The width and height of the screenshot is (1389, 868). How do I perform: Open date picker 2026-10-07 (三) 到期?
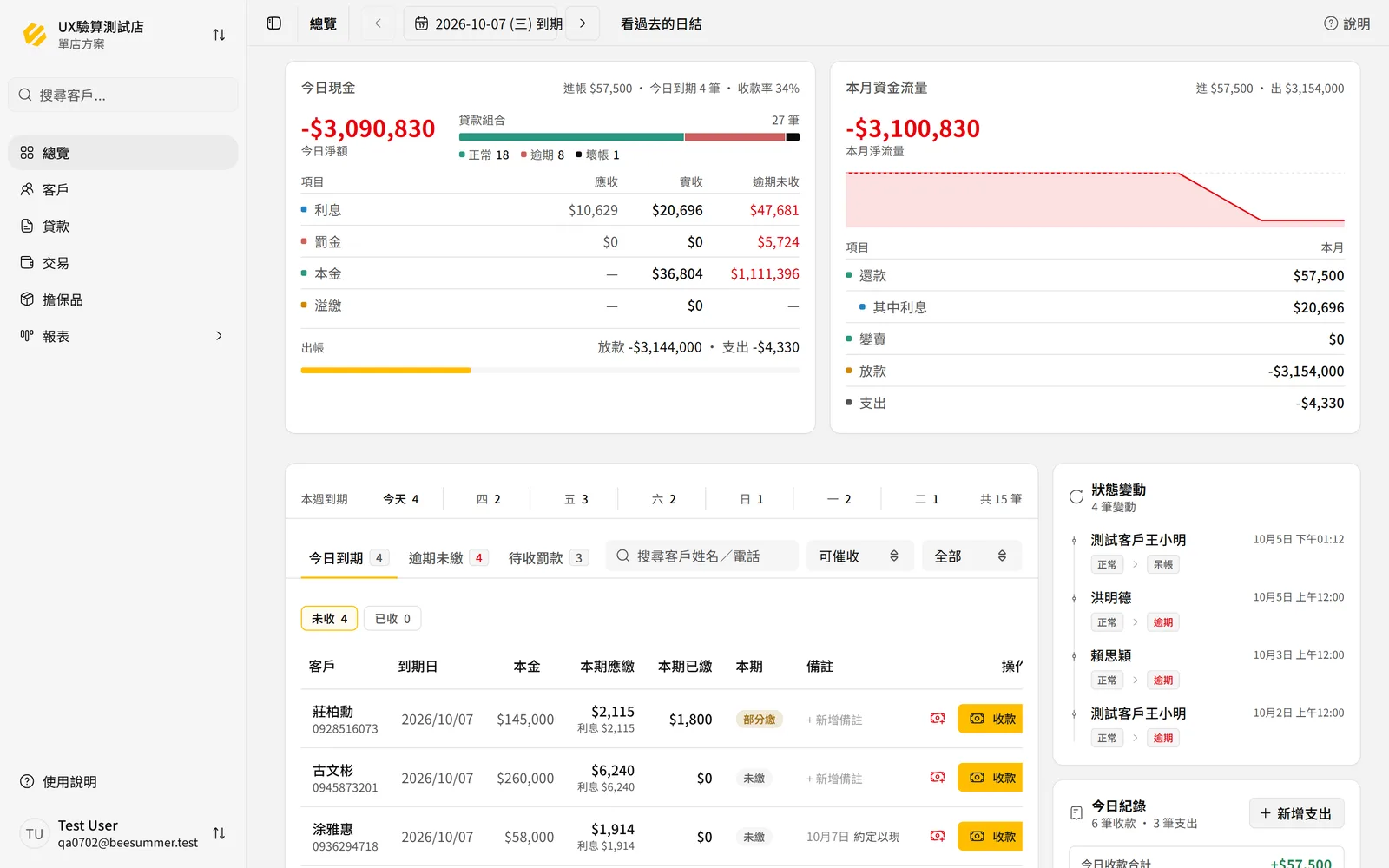[481, 23]
